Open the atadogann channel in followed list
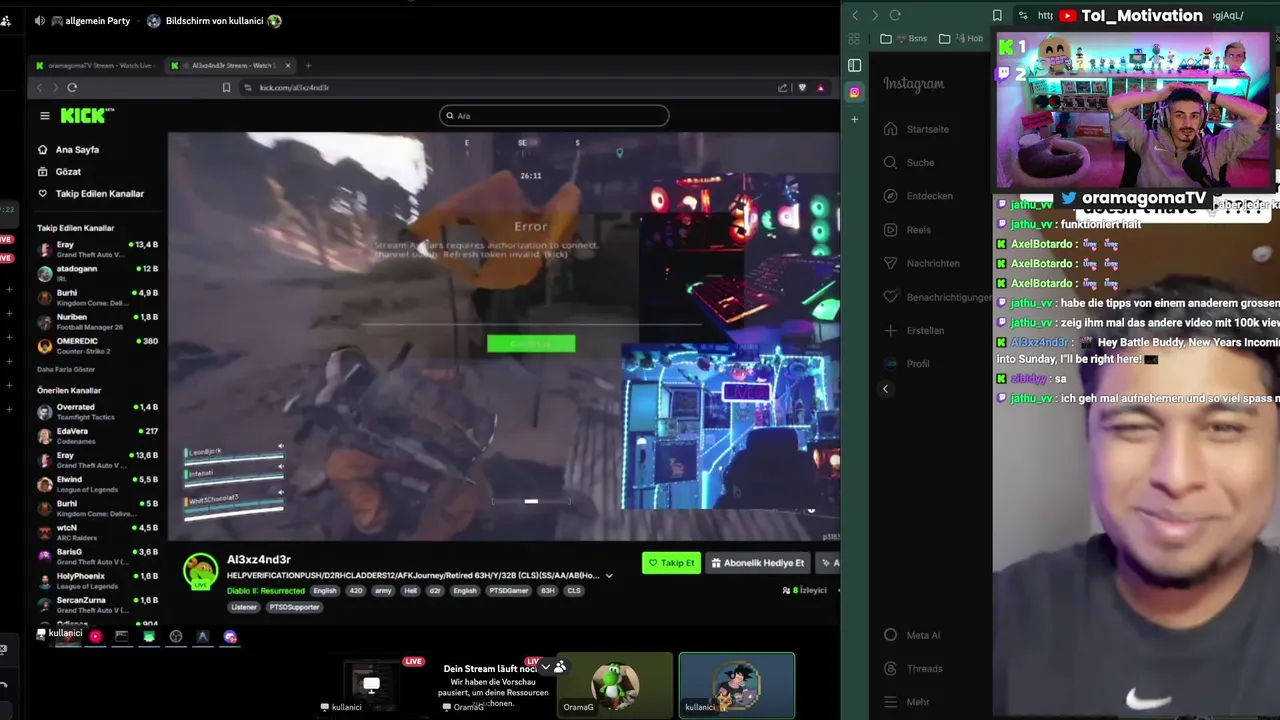The image size is (1280, 720). coord(97,273)
